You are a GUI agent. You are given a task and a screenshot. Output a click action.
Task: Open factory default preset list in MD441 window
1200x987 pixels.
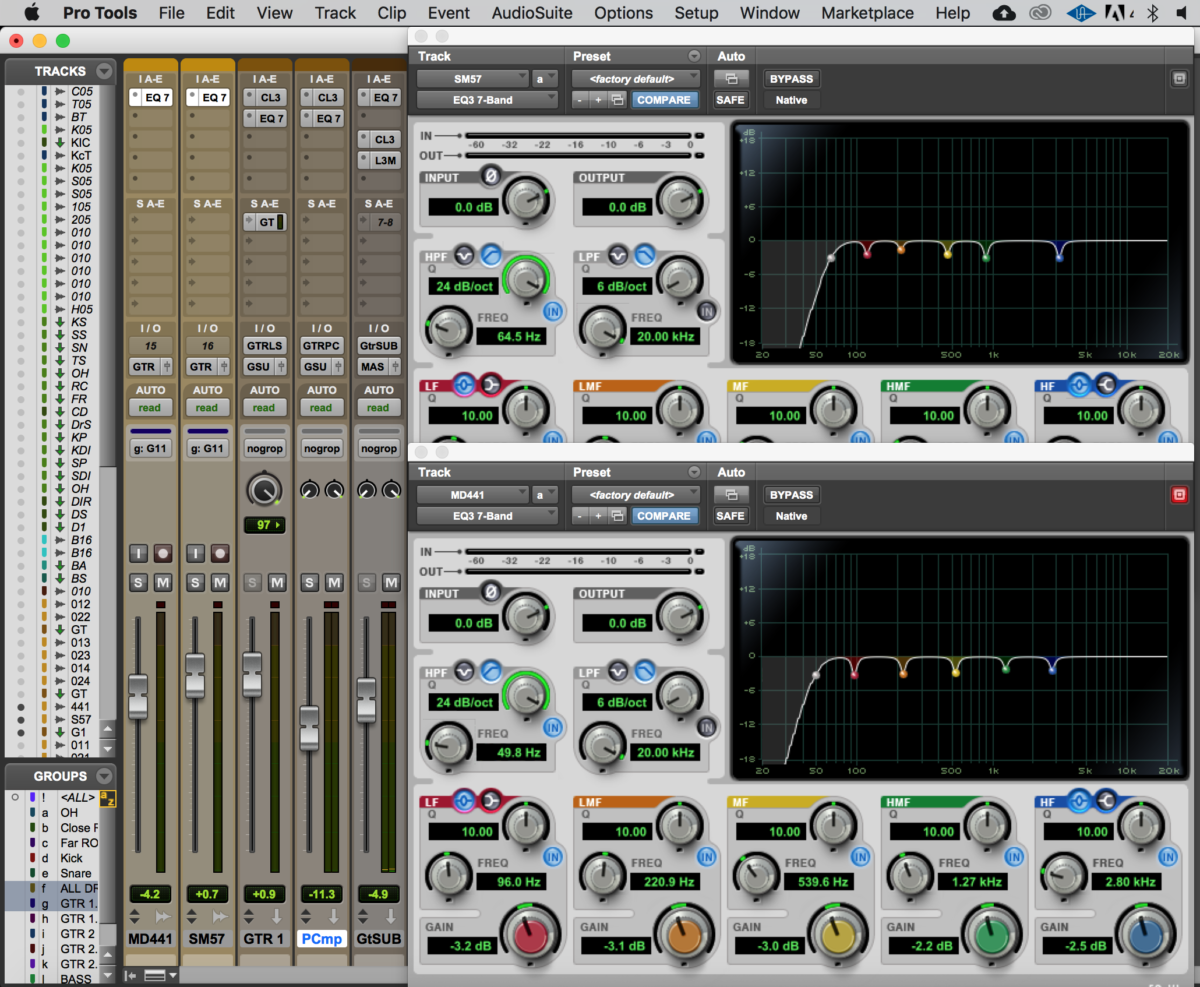[637, 495]
